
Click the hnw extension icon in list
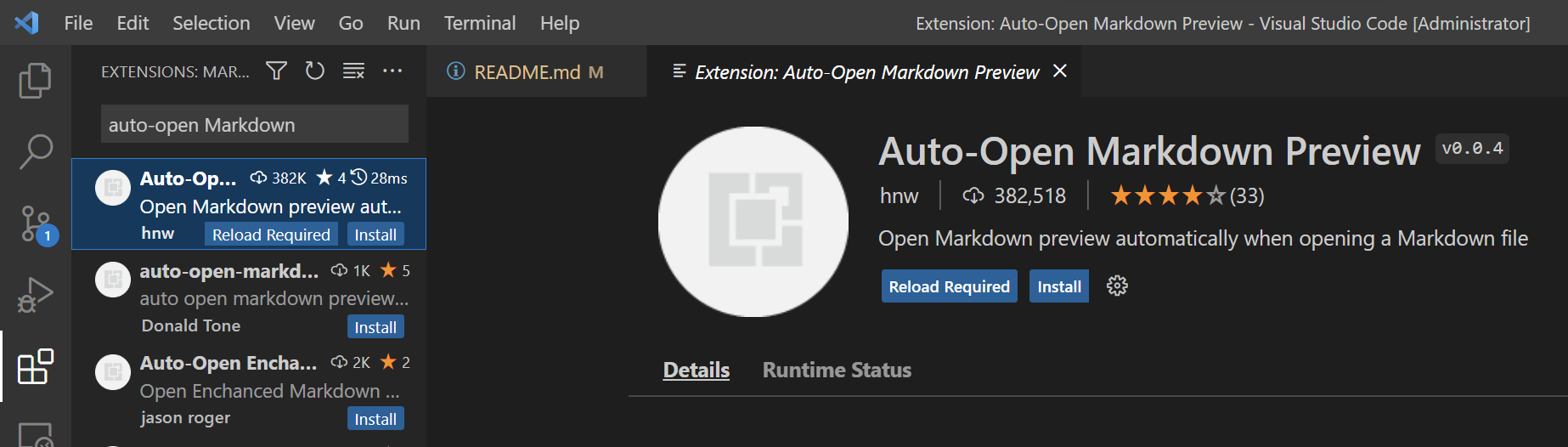[113, 188]
